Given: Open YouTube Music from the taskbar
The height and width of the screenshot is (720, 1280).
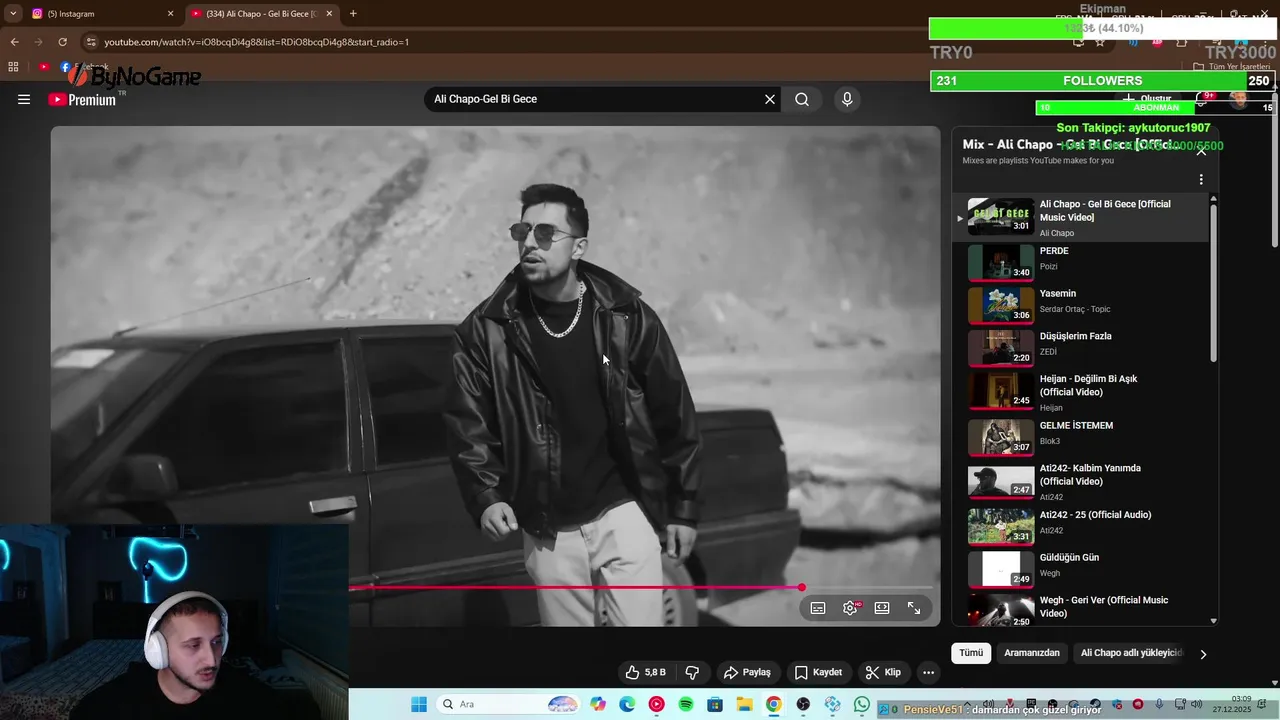Looking at the screenshot, I should [656, 704].
